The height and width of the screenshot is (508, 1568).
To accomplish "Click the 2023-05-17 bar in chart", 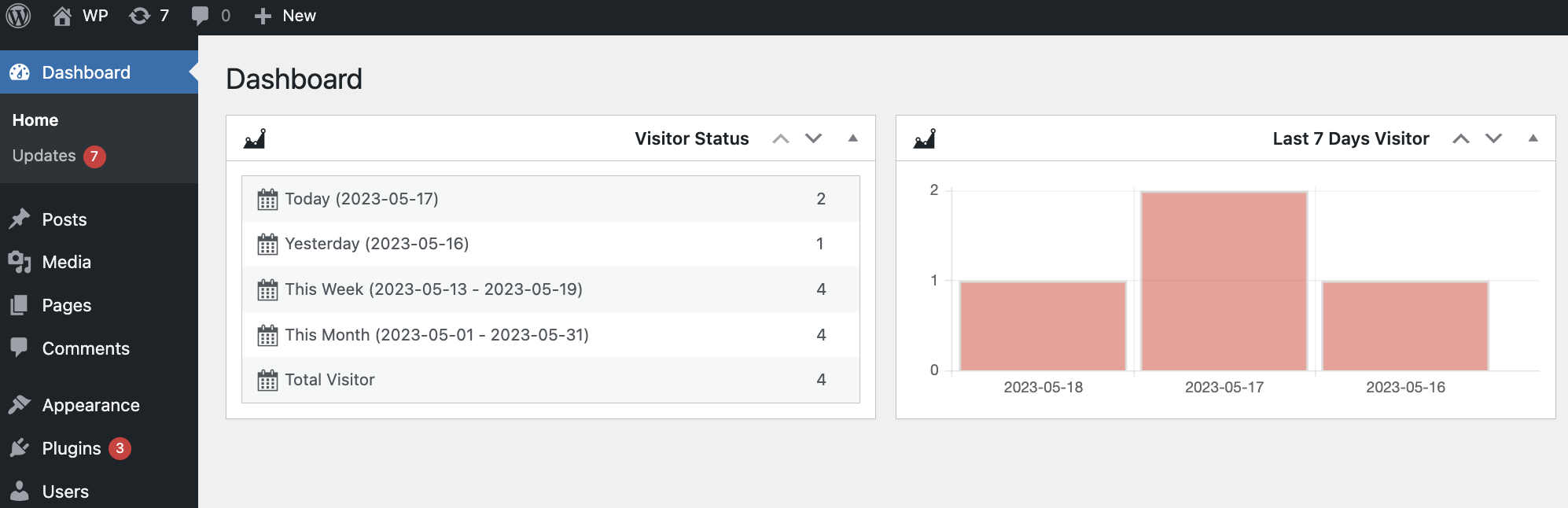I will [1224, 281].
